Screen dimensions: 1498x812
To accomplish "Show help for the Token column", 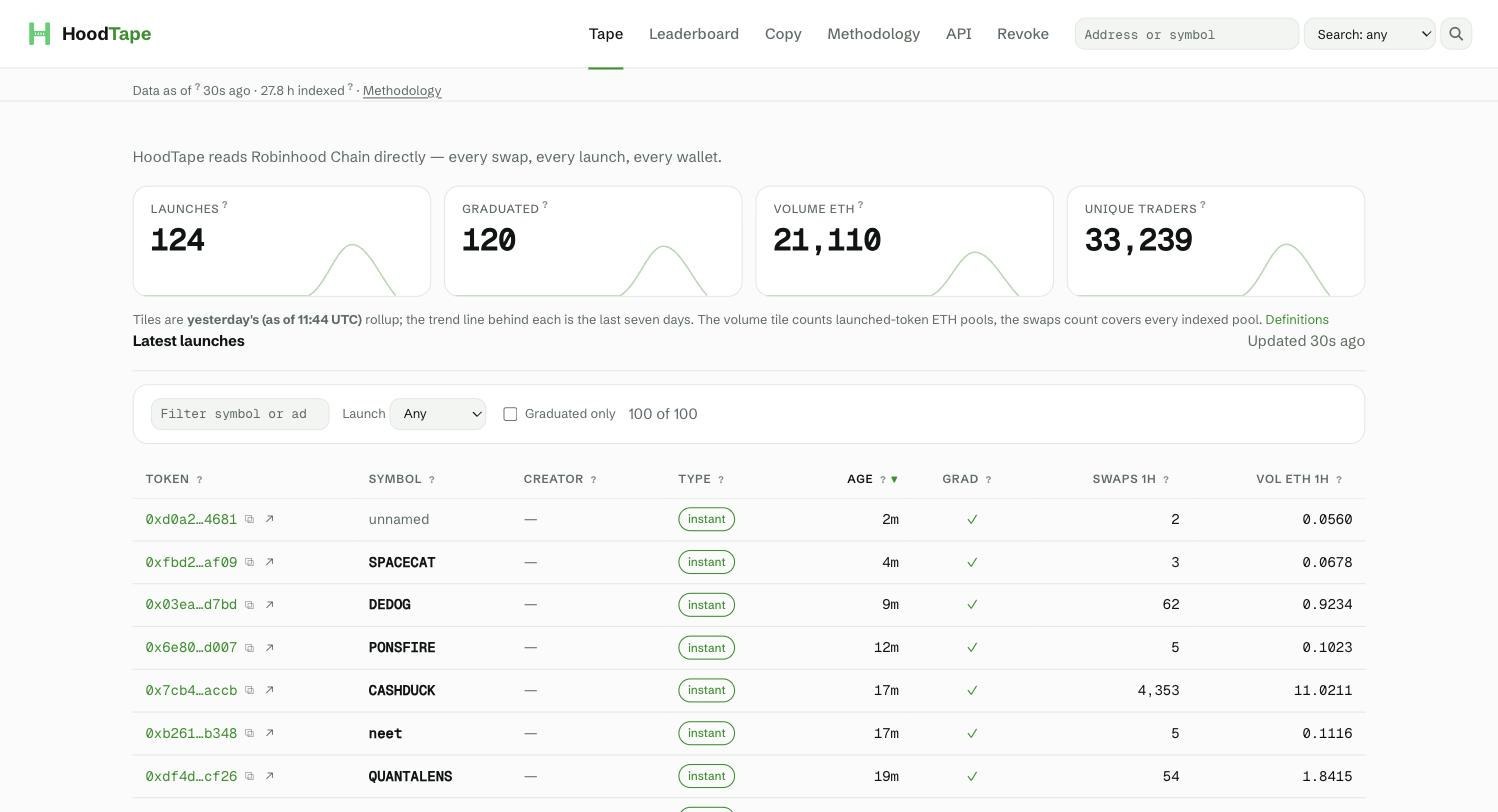I will pos(199,480).
